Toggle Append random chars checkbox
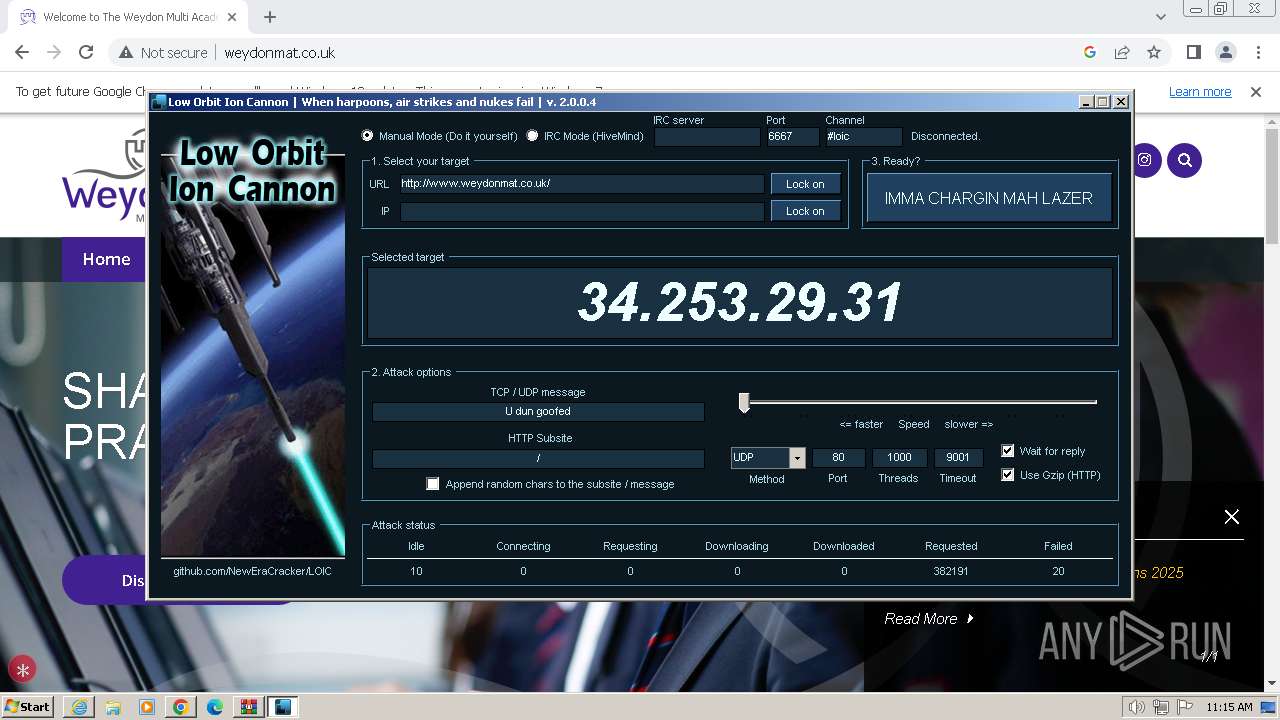The width and height of the screenshot is (1280, 720). pyautogui.click(x=433, y=484)
